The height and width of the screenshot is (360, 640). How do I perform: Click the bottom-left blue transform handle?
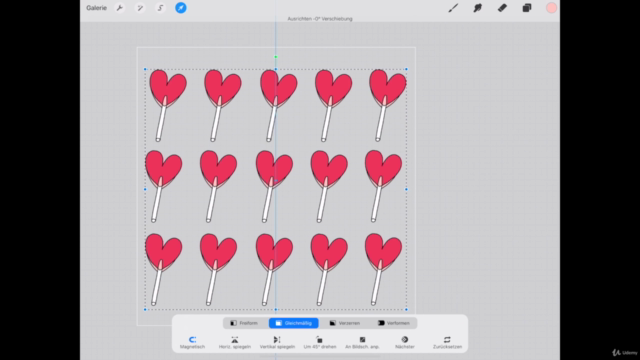145,309
